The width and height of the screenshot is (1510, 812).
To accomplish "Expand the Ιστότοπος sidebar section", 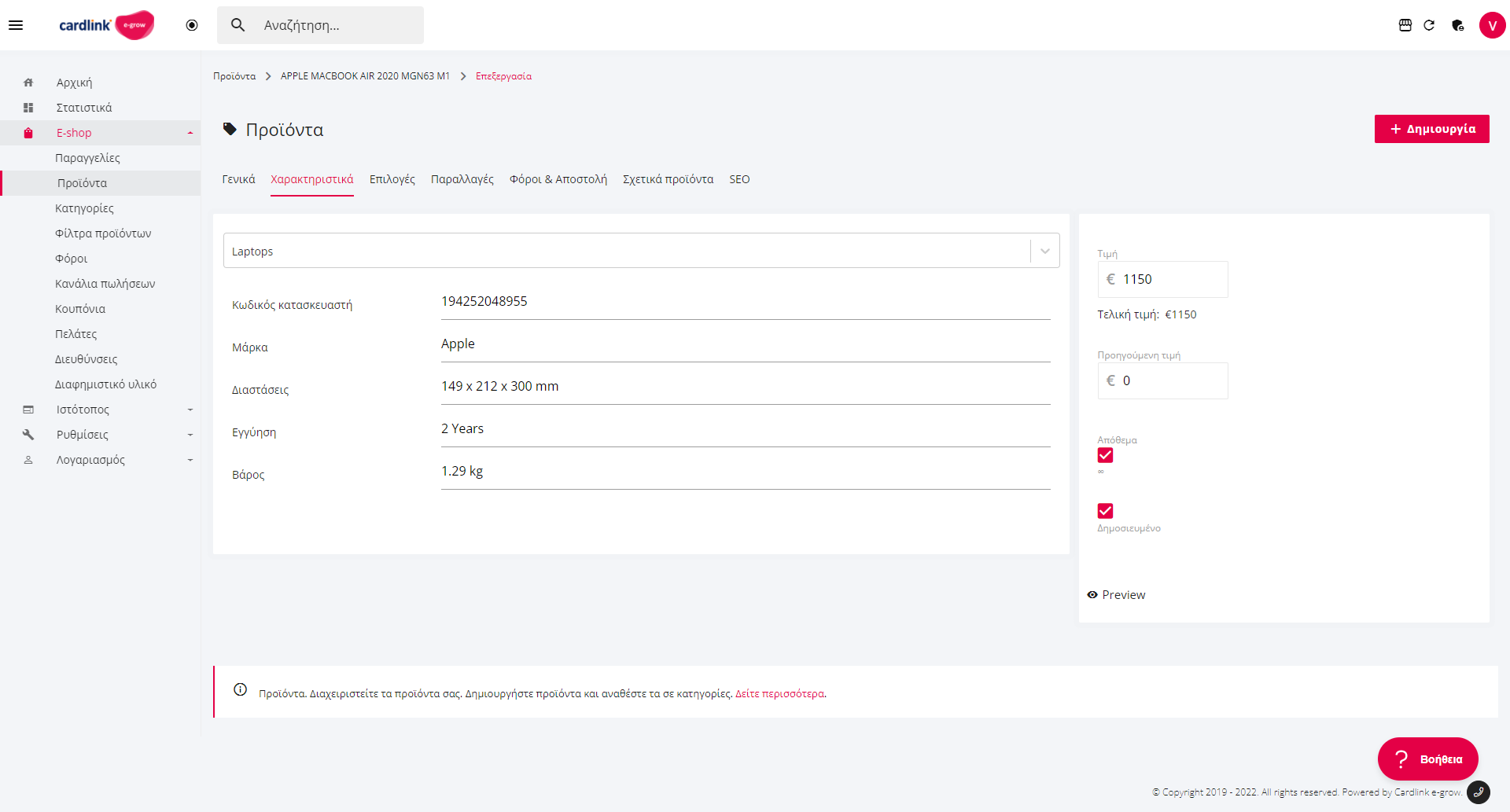I will tap(190, 410).
